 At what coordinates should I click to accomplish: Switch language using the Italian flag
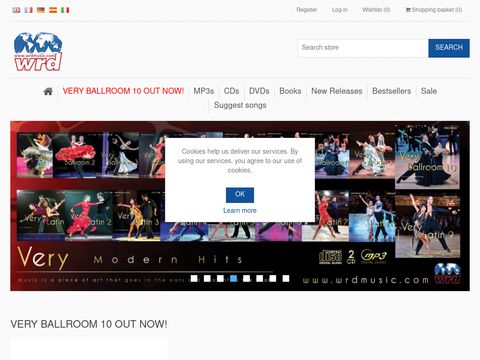(x=65, y=10)
